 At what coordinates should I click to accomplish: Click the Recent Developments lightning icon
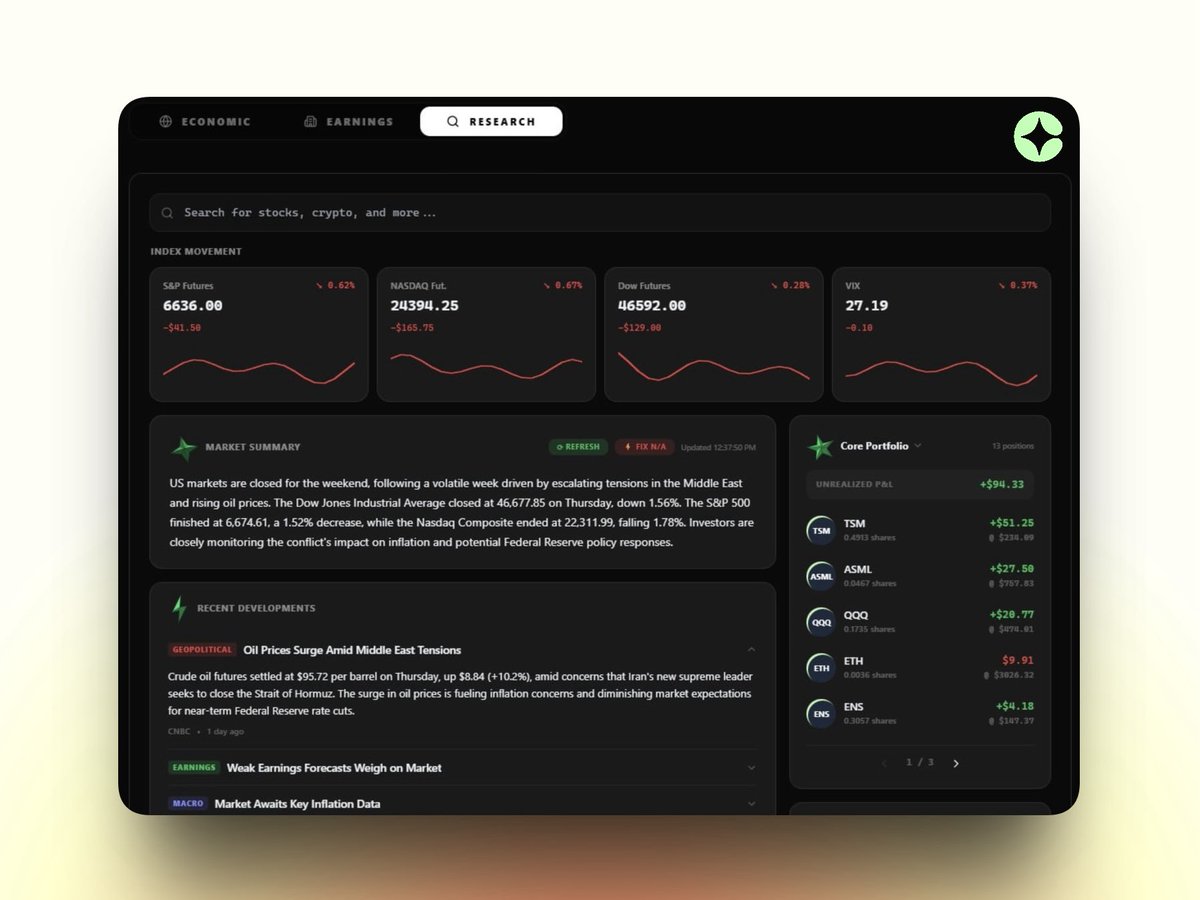point(179,608)
